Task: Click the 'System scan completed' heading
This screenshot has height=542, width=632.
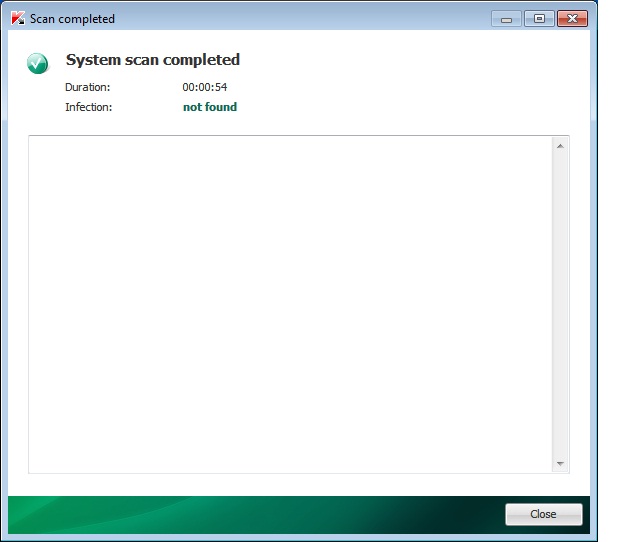Action: [x=153, y=60]
